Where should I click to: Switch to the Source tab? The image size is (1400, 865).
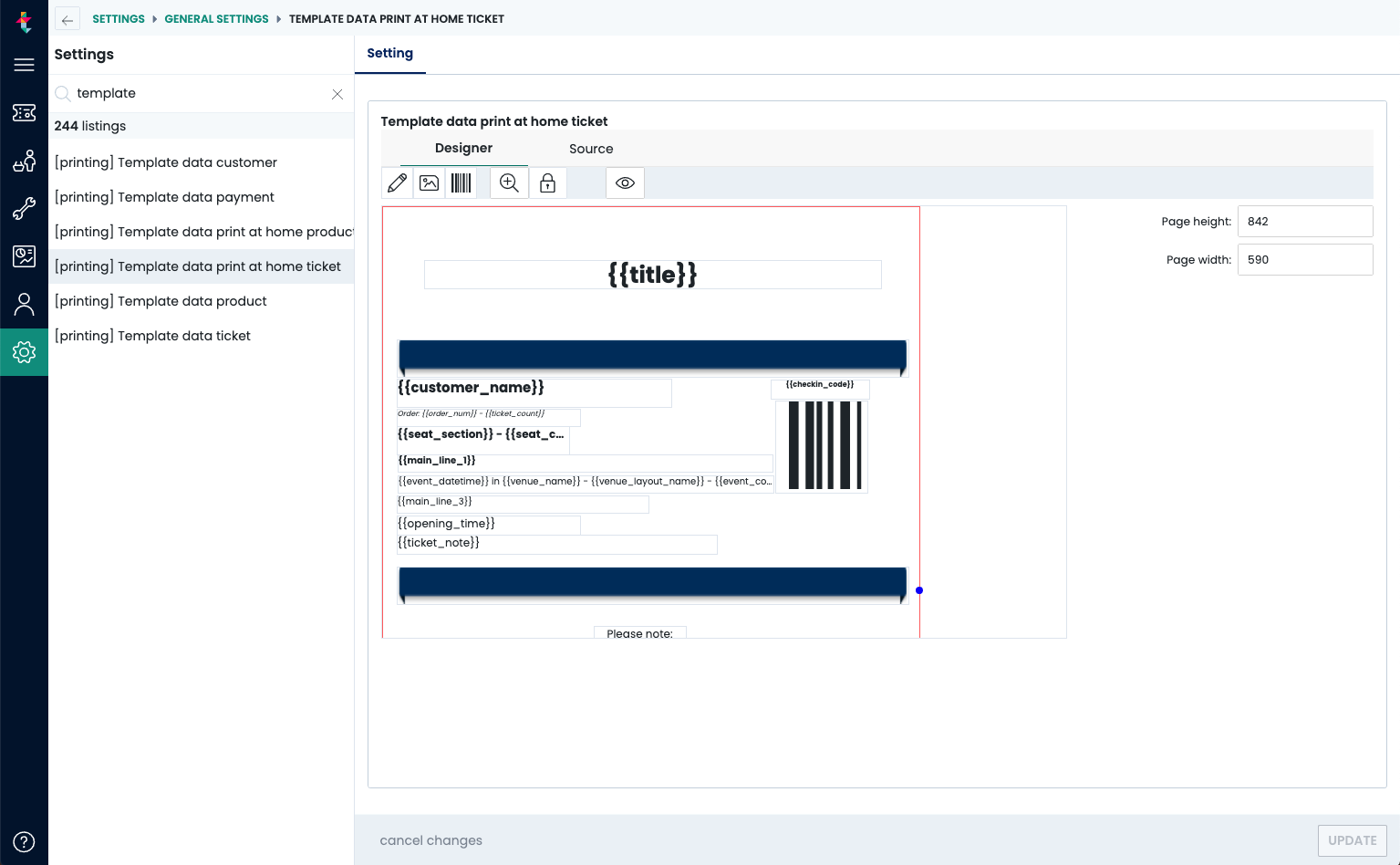pyautogui.click(x=591, y=149)
